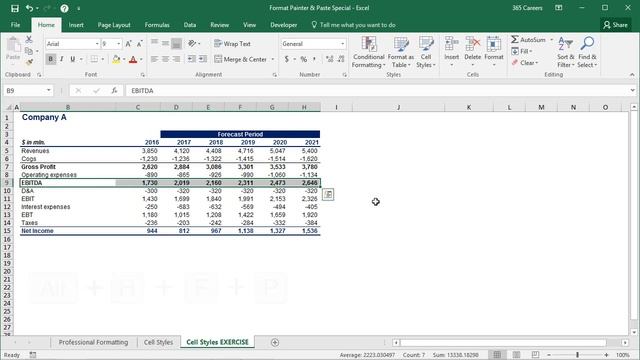Select the Net Income label cell
640x360 pixels.
[68, 231]
